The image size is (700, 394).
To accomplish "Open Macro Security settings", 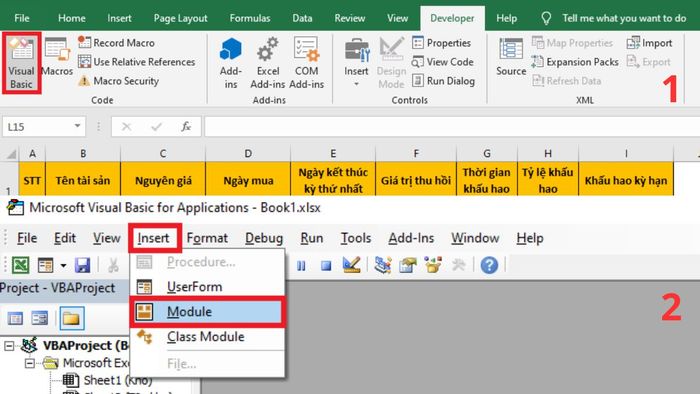I will pos(119,81).
